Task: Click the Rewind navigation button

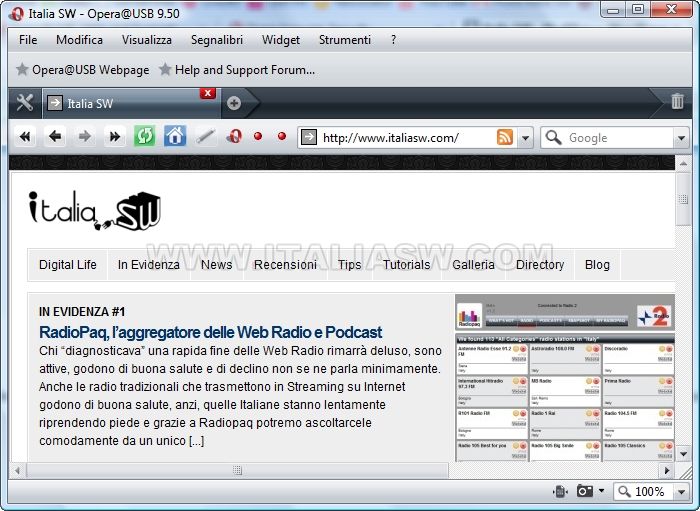Action: (25, 137)
